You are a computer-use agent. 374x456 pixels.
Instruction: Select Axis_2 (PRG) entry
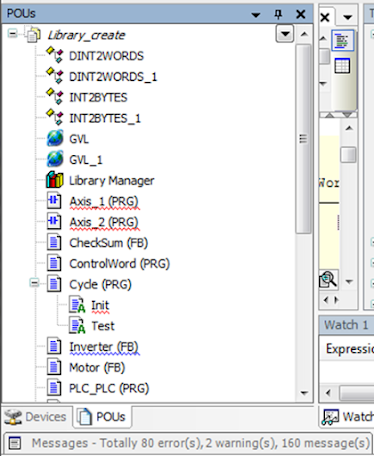tap(104, 222)
